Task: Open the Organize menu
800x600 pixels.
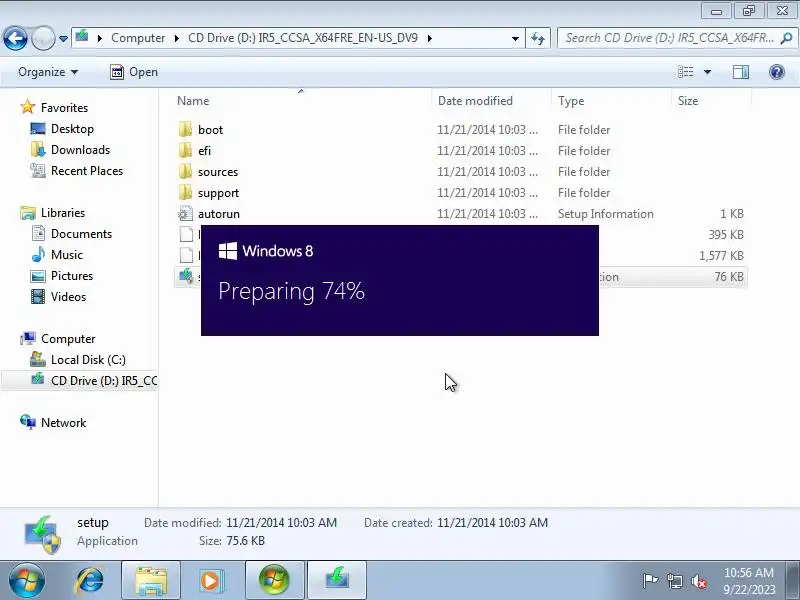Action: (x=48, y=72)
